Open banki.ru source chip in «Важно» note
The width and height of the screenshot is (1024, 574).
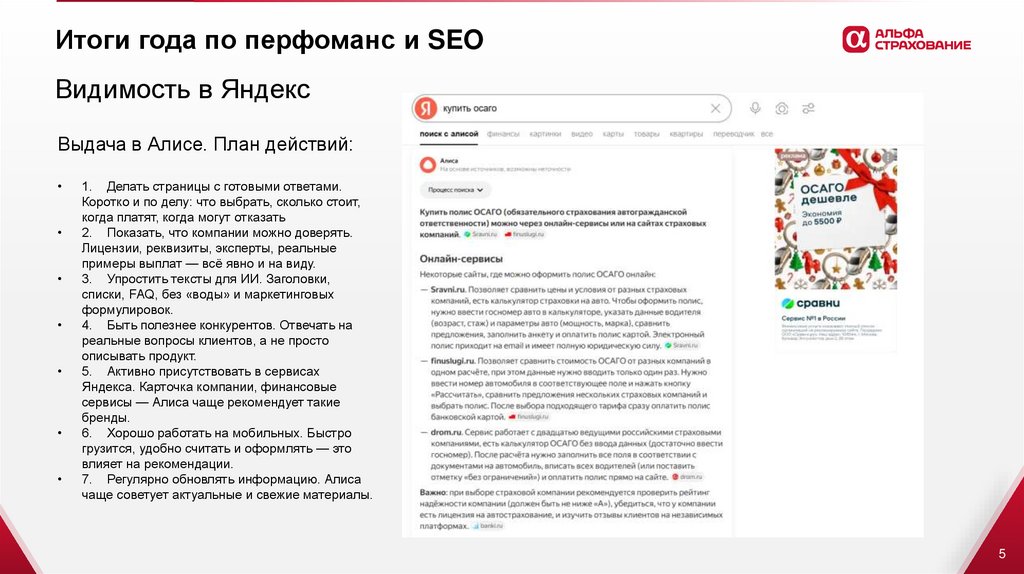click(x=488, y=526)
